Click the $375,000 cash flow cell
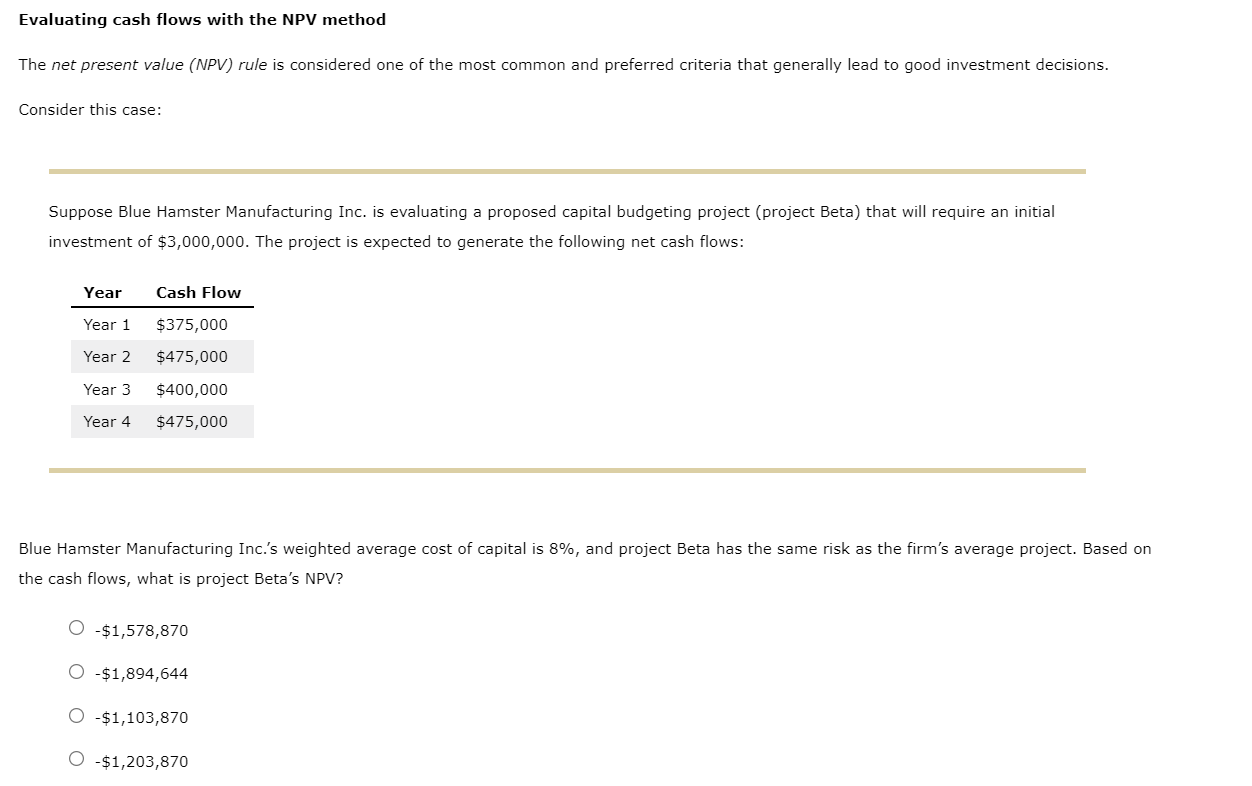This screenshot has width=1252, height=786. coord(192,324)
